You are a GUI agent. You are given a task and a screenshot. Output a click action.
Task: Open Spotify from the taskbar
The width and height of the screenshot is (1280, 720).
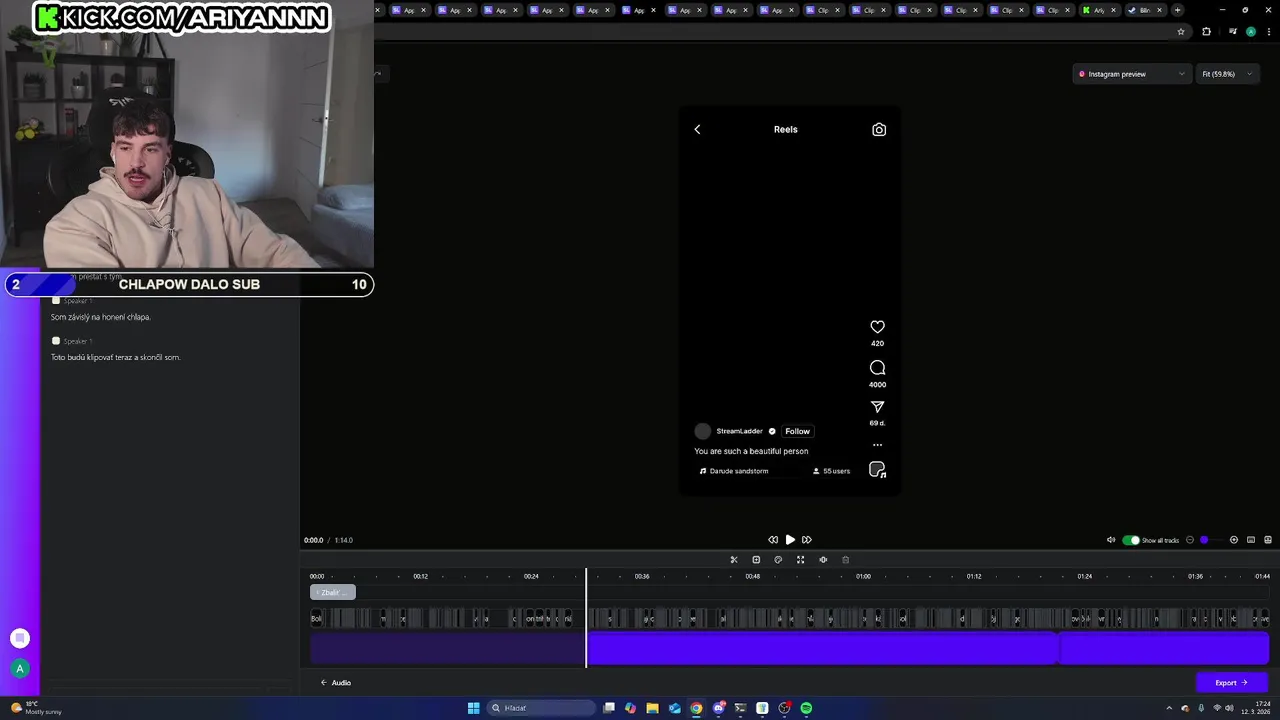pyautogui.click(x=806, y=708)
